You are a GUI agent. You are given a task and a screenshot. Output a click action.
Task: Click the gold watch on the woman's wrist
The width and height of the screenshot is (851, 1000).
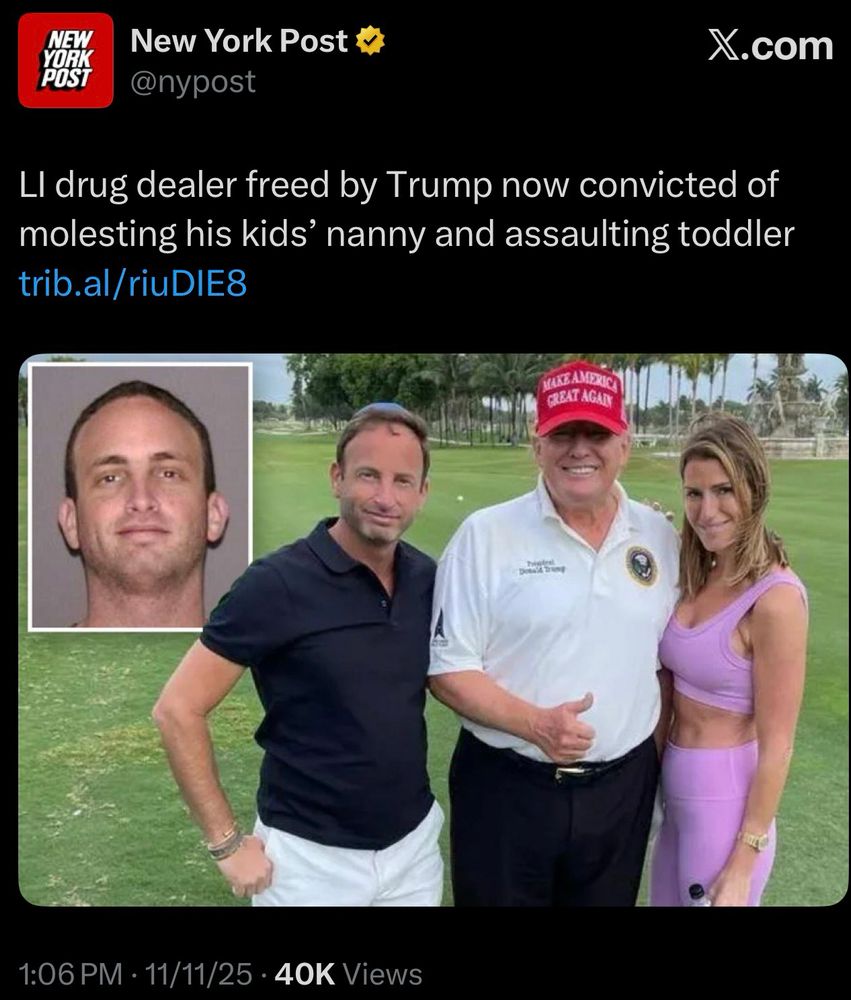click(x=755, y=841)
